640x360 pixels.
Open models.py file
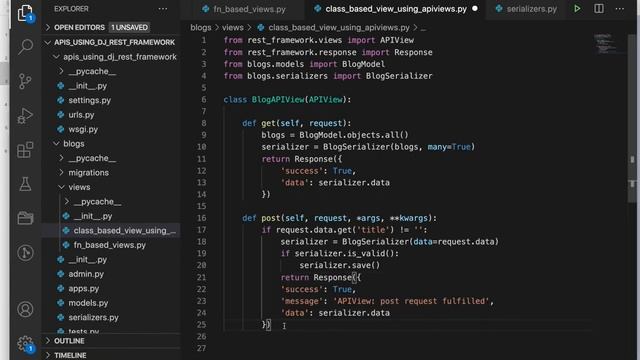point(88,303)
